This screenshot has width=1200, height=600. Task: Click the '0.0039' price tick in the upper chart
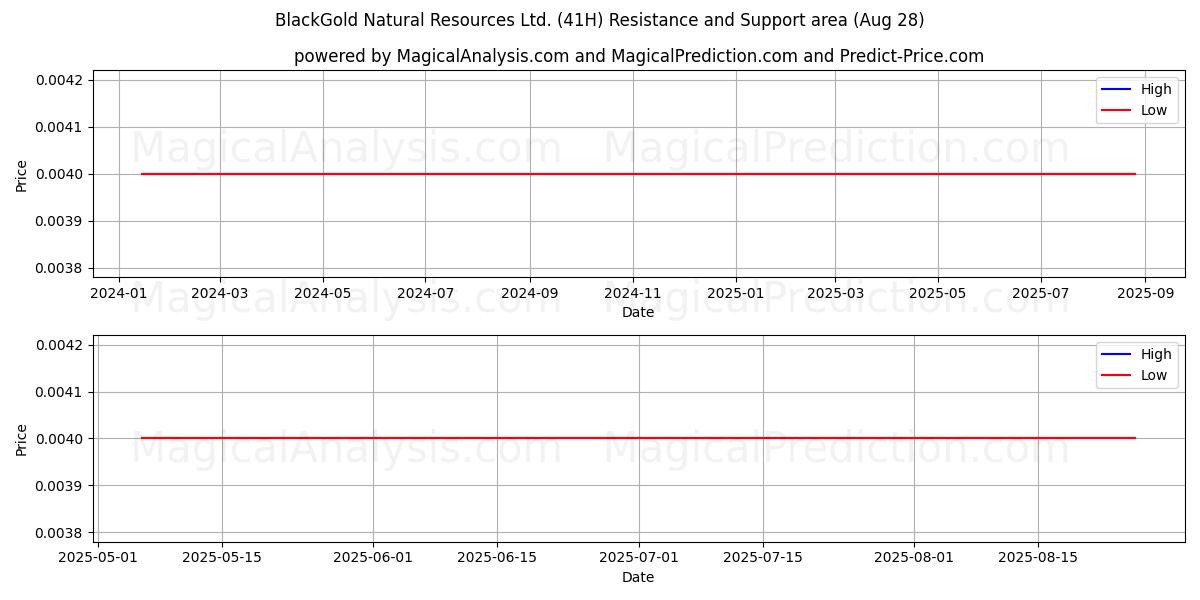tap(62, 221)
